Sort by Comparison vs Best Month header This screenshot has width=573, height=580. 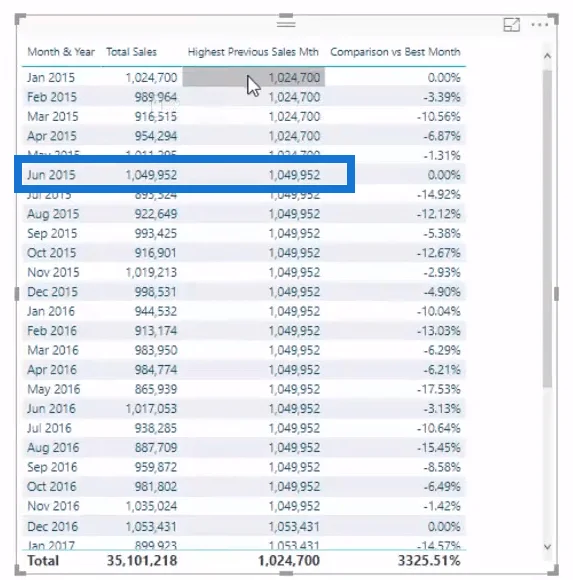click(x=395, y=52)
